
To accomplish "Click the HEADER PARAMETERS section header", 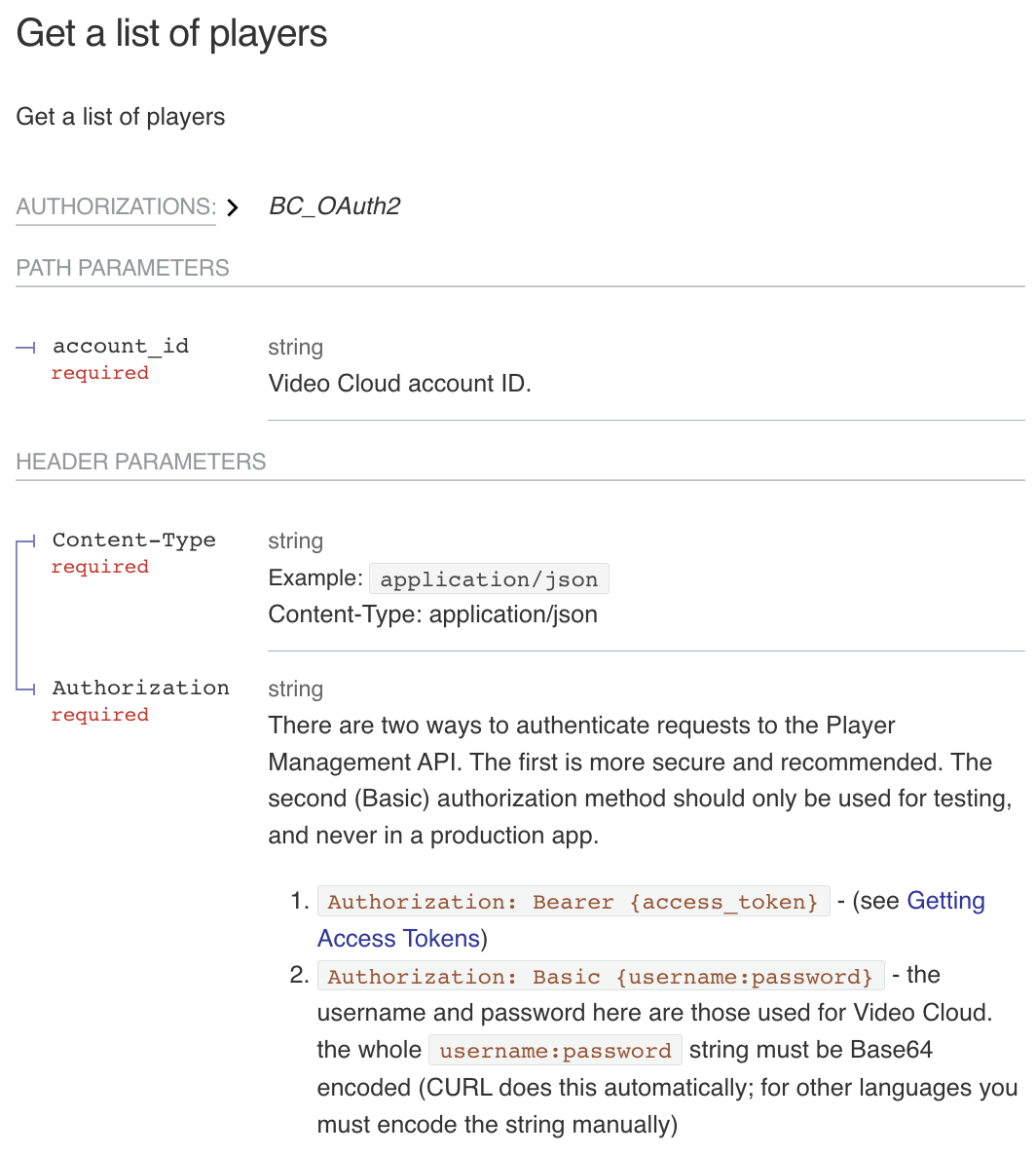I will pos(141,462).
